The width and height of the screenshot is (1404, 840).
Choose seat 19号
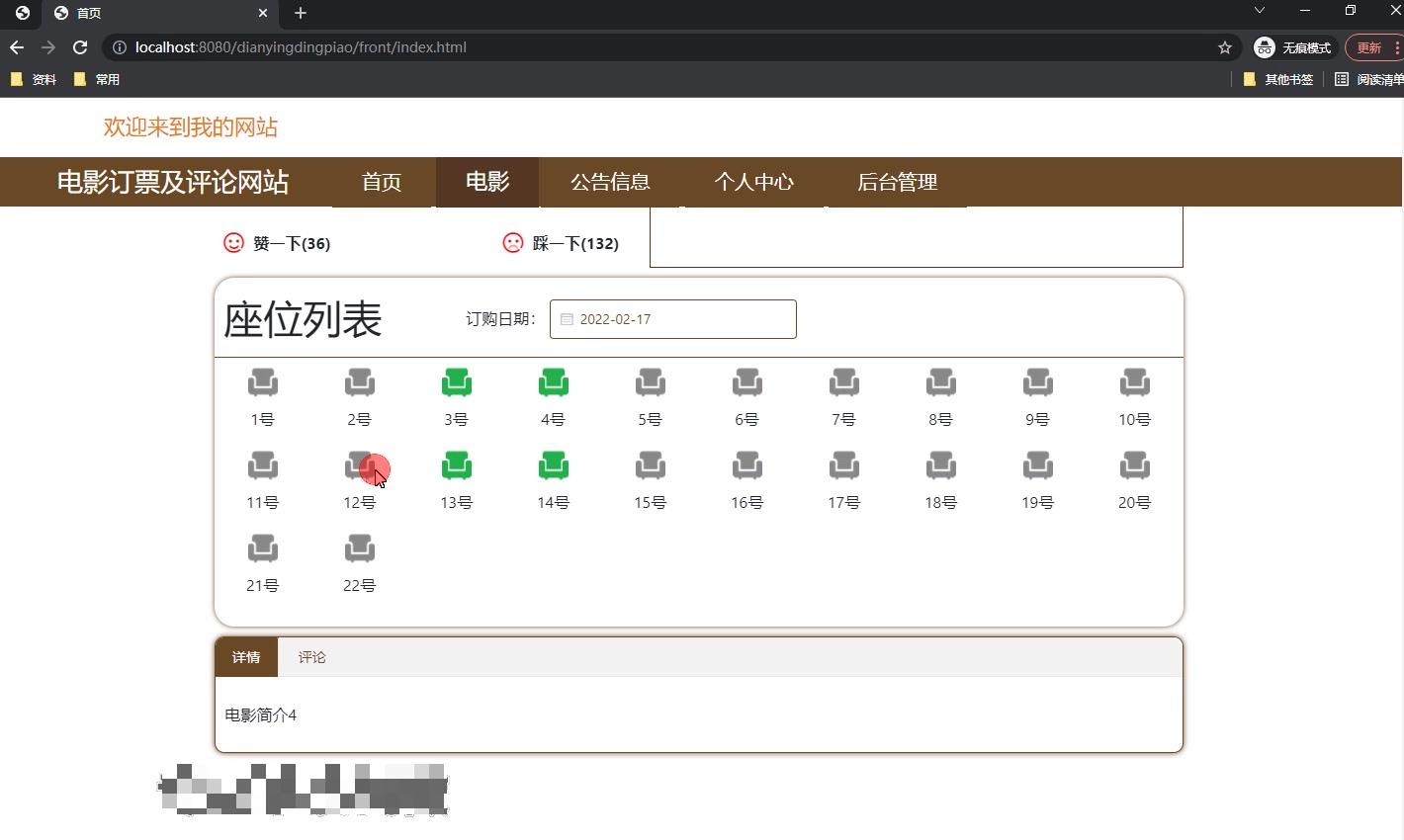pos(1038,465)
